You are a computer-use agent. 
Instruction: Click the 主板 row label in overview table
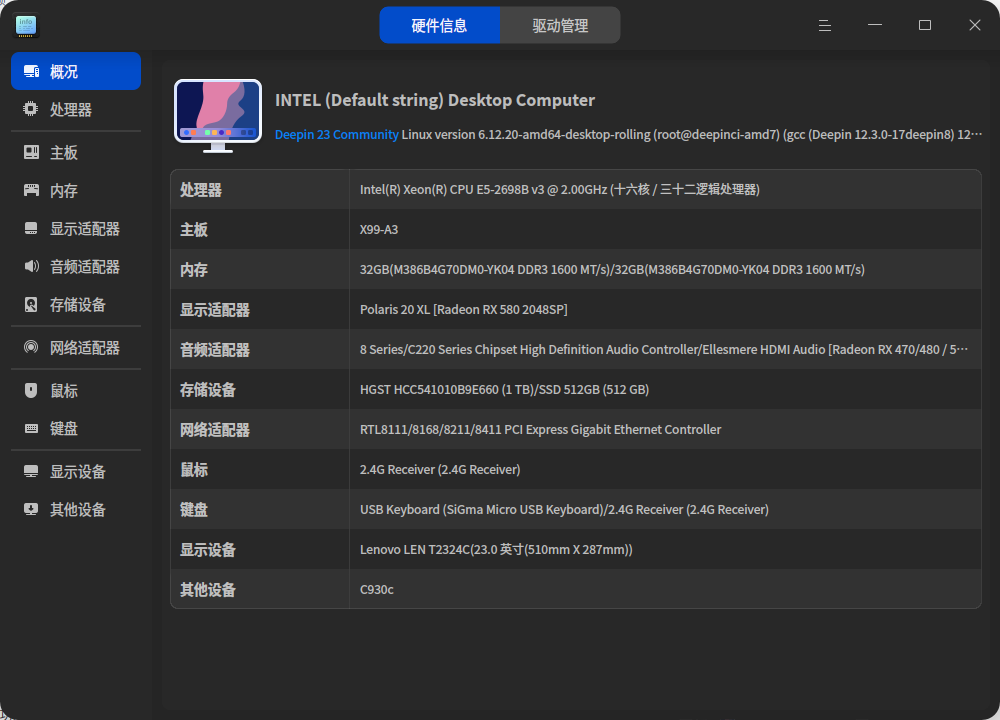(x=194, y=230)
